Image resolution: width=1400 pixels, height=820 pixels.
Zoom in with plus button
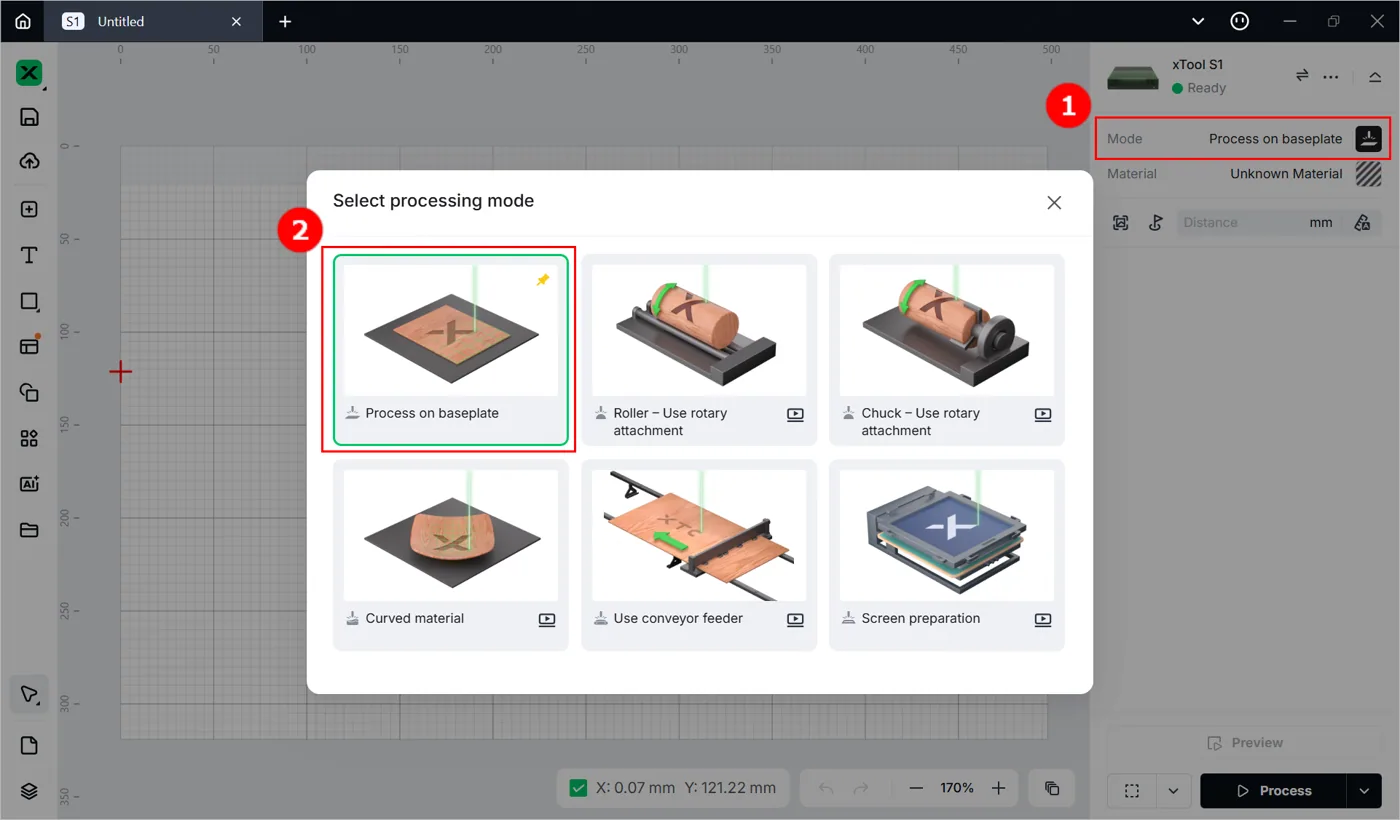point(998,788)
